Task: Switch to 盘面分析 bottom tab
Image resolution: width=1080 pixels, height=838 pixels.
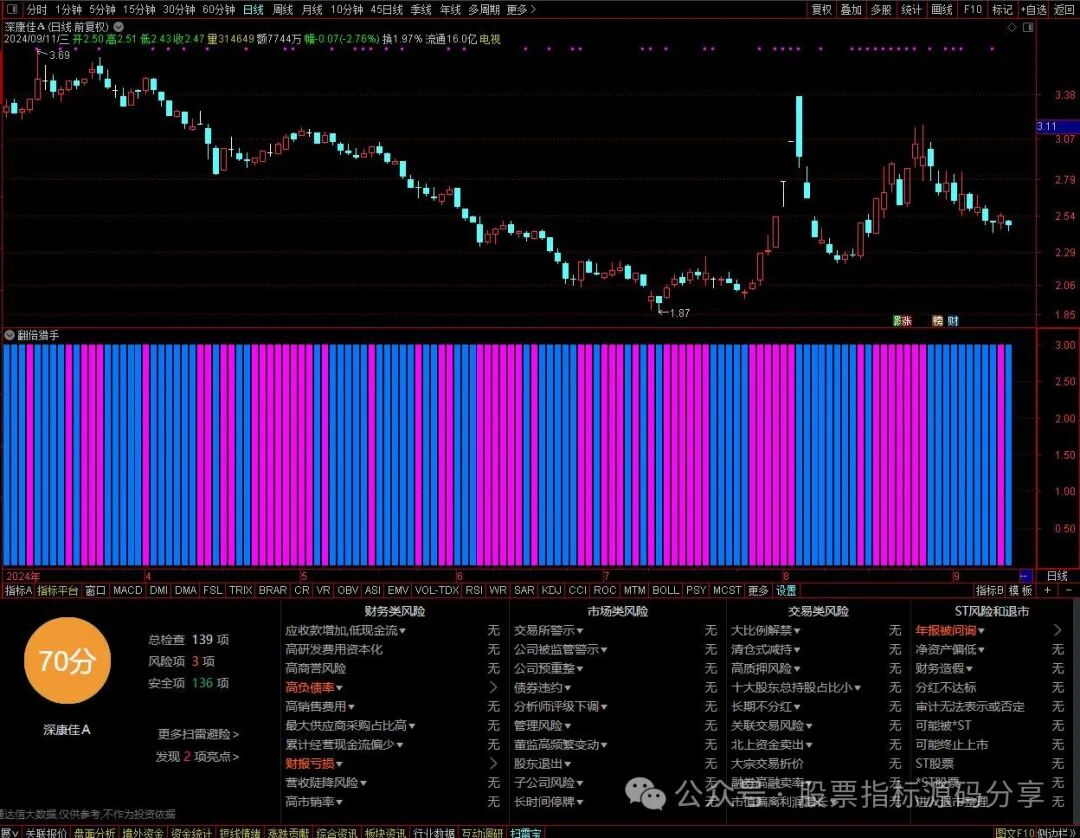Action: [94, 832]
